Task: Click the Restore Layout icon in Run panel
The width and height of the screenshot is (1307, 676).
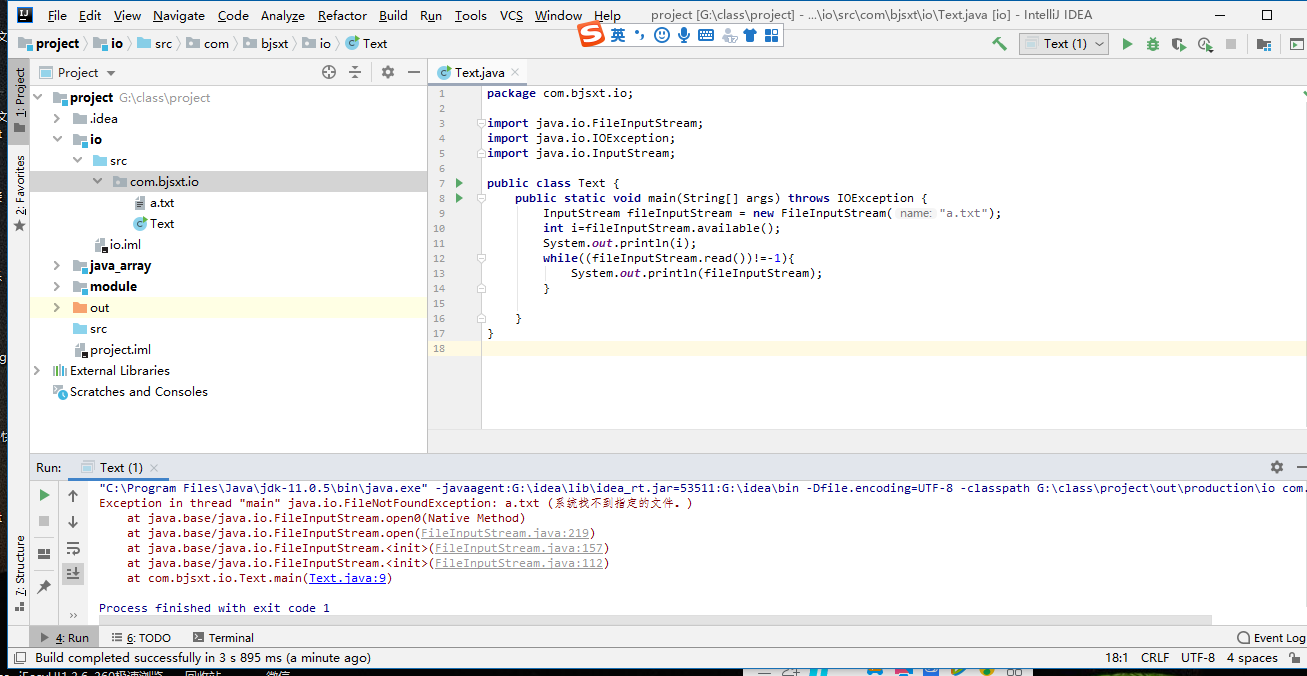Action: pos(44,554)
